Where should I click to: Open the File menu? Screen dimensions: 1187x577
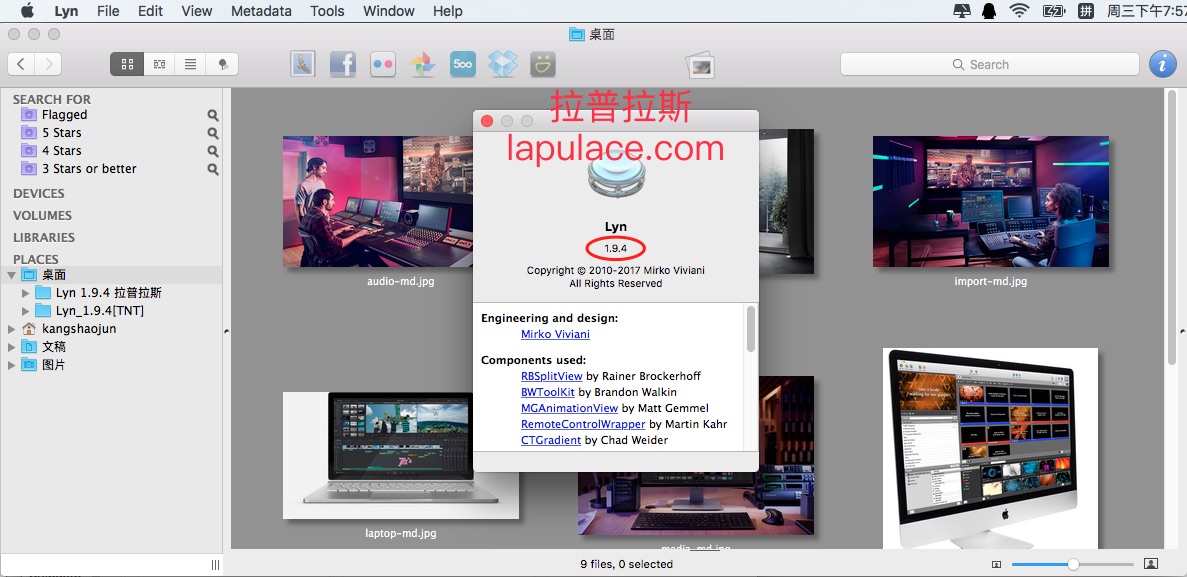[108, 11]
